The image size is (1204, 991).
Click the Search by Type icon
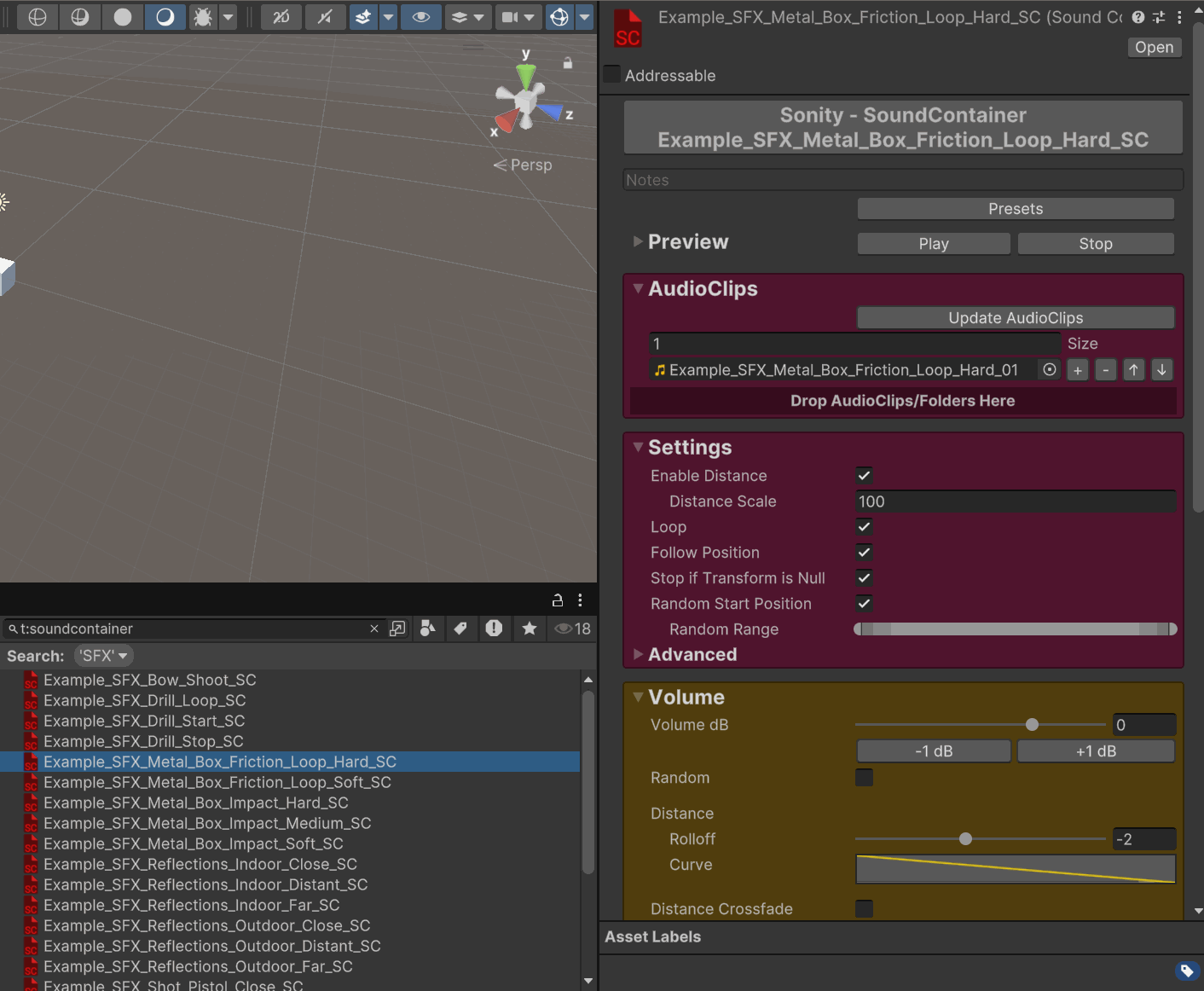pos(428,629)
